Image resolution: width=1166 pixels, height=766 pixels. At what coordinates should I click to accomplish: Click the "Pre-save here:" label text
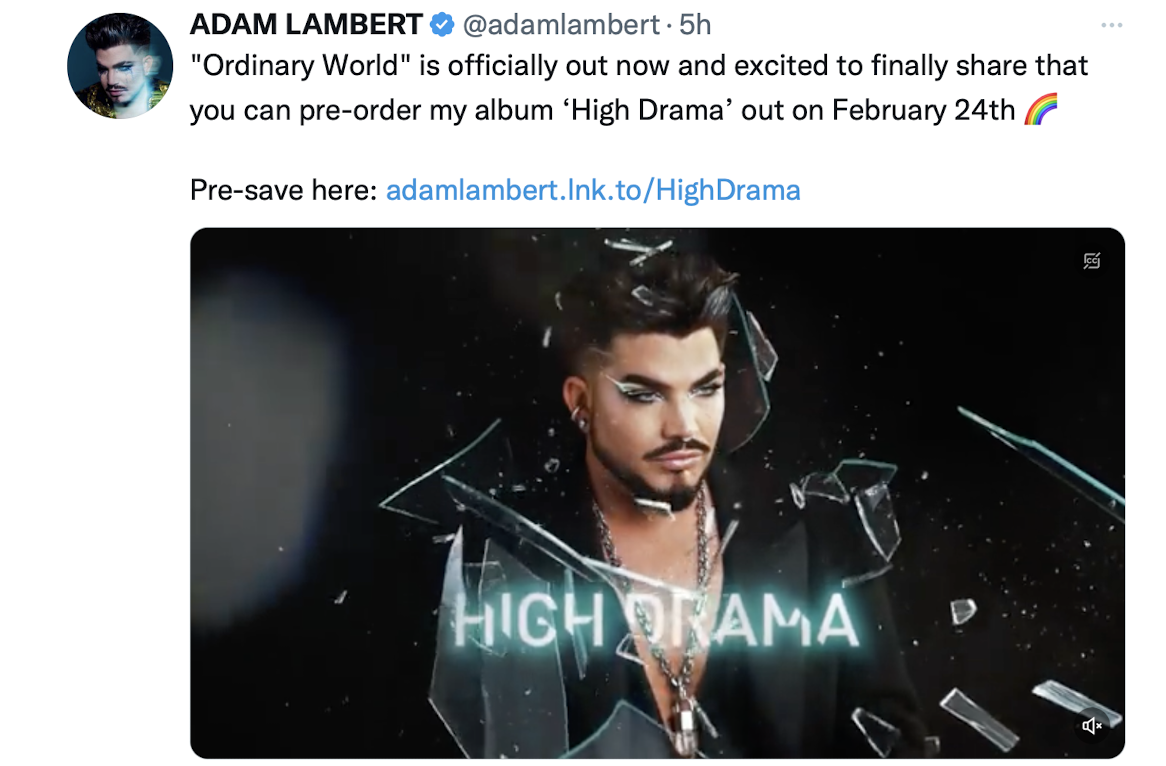point(283,190)
